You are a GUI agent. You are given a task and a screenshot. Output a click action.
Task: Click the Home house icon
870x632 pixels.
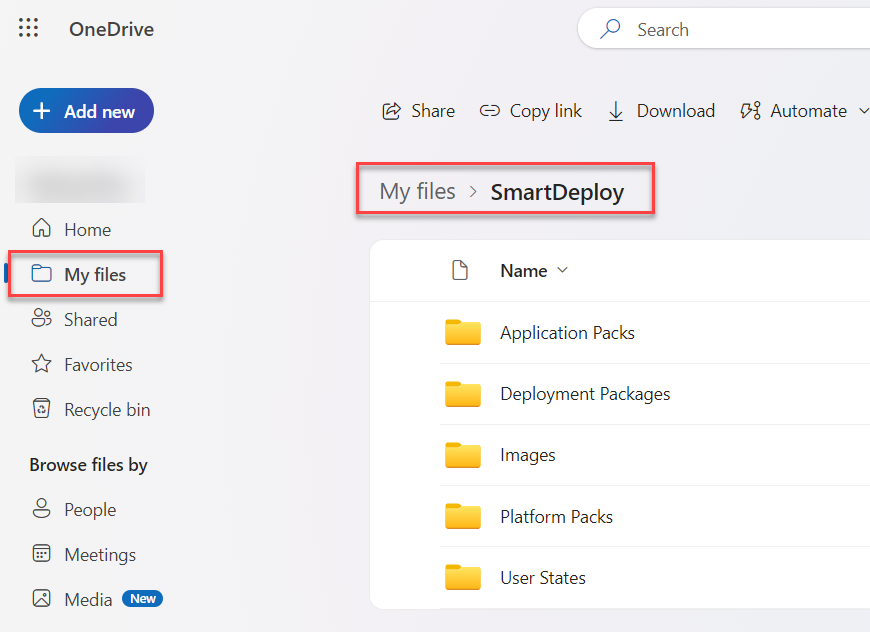[42, 228]
